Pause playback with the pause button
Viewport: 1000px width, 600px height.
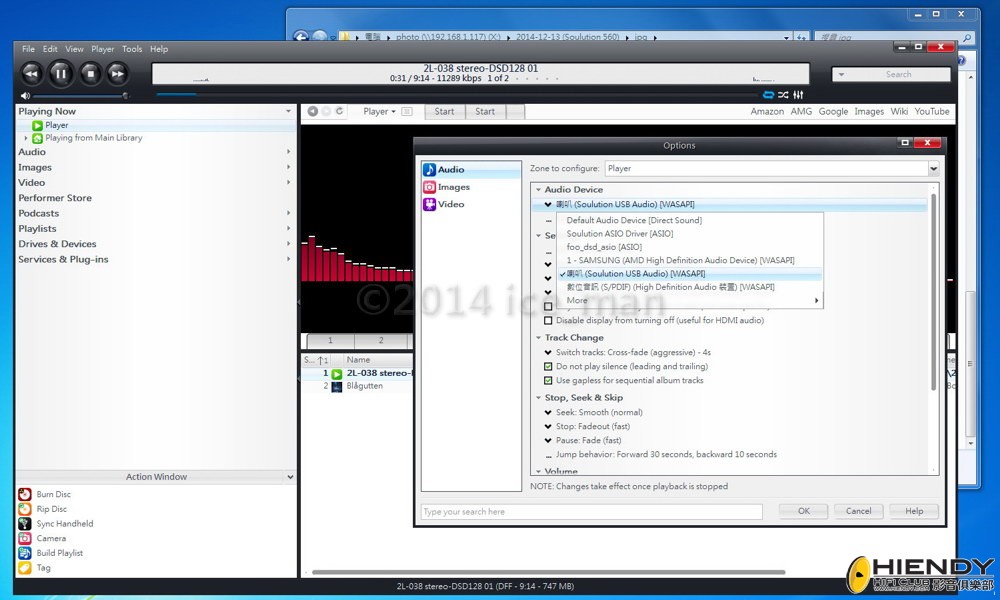(x=61, y=73)
